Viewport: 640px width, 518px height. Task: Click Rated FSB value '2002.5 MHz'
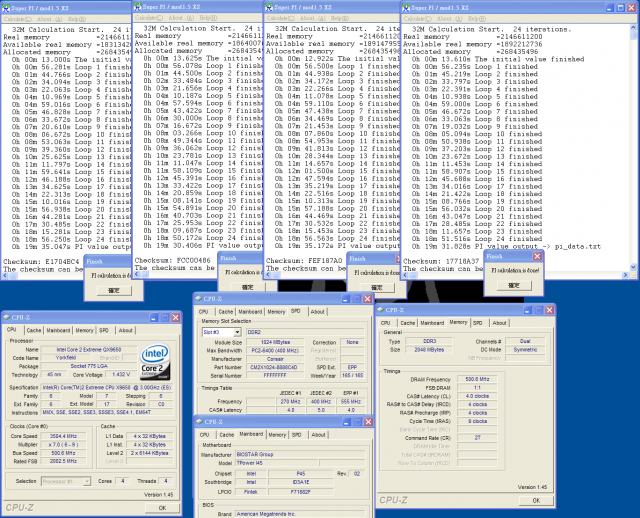tap(63, 461)
